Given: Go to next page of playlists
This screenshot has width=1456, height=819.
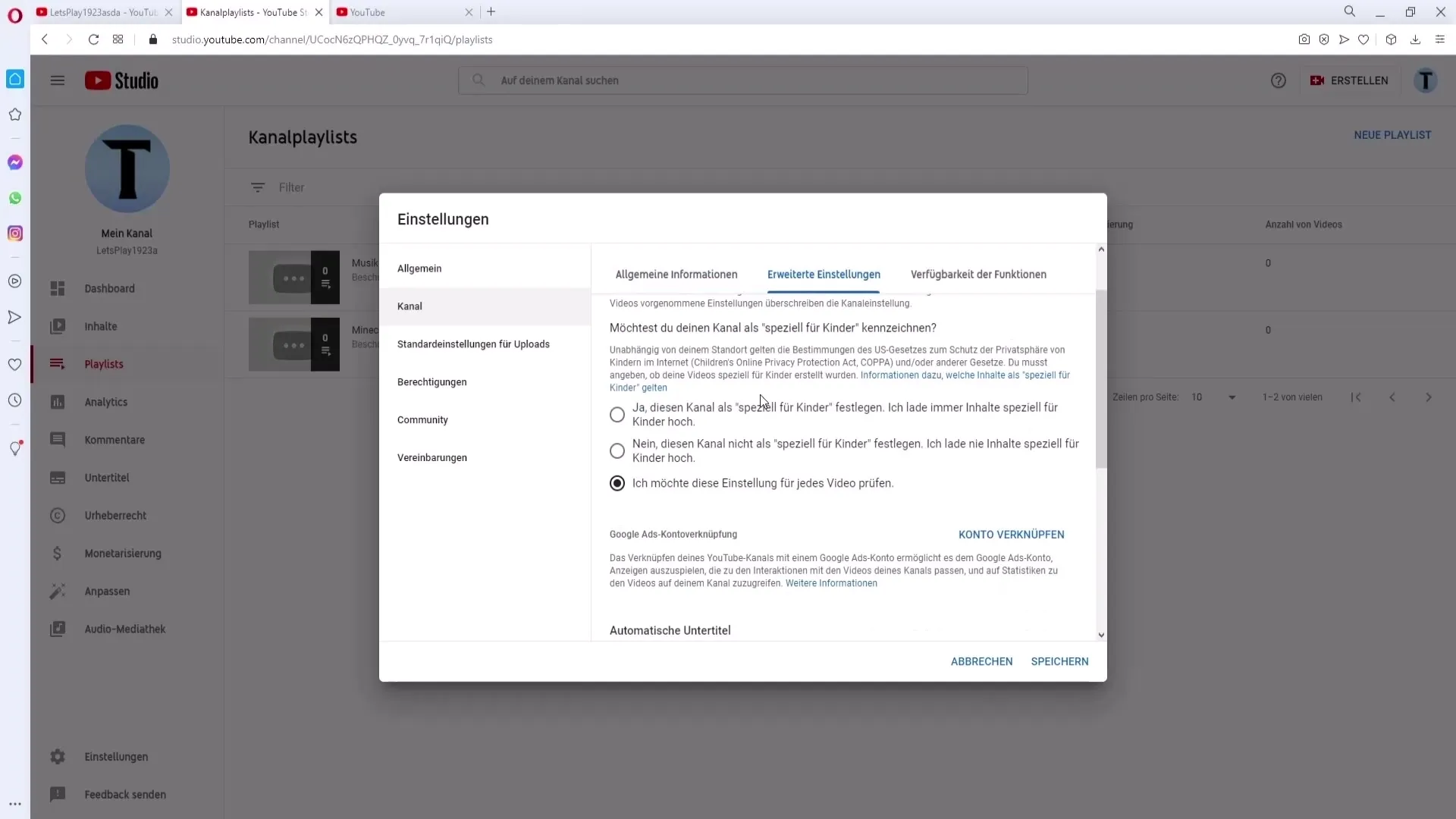Looking at the screenshot, I should click(x=1429, y=397).
